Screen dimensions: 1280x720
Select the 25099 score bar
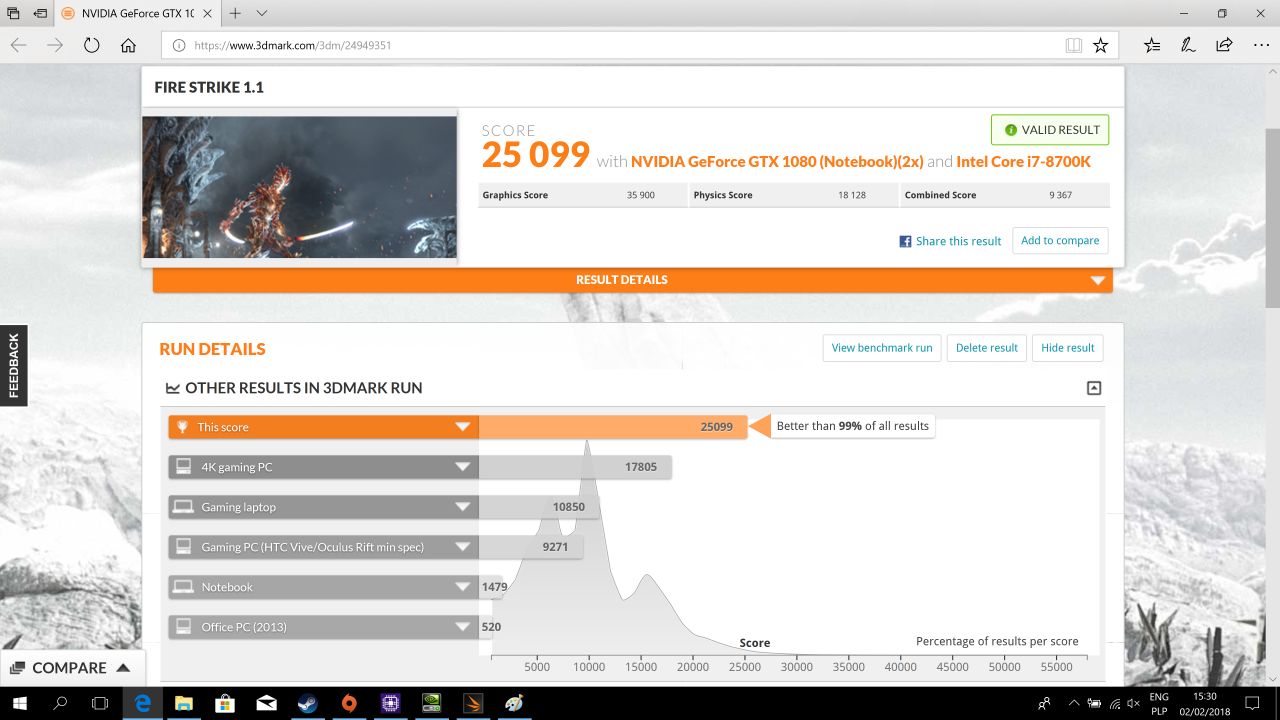tap(613, 427)
